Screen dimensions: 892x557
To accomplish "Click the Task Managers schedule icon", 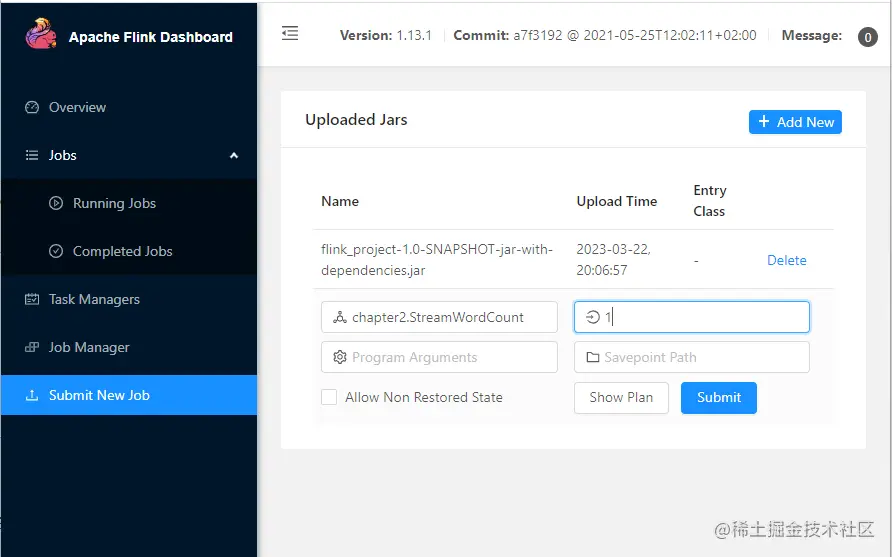I will (32, 299).
